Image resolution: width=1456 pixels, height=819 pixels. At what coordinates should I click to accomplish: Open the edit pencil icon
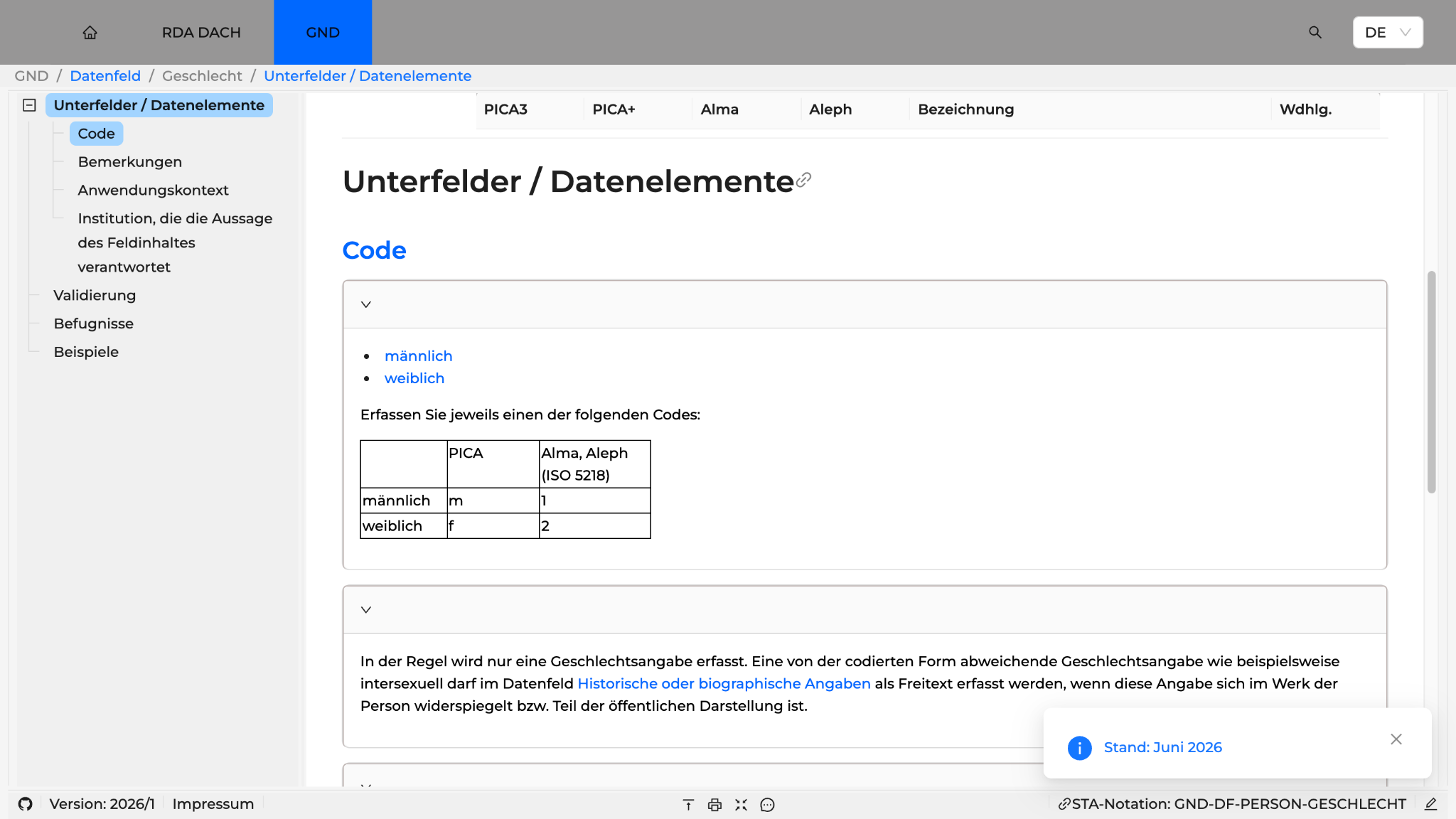pos(1431,804)
